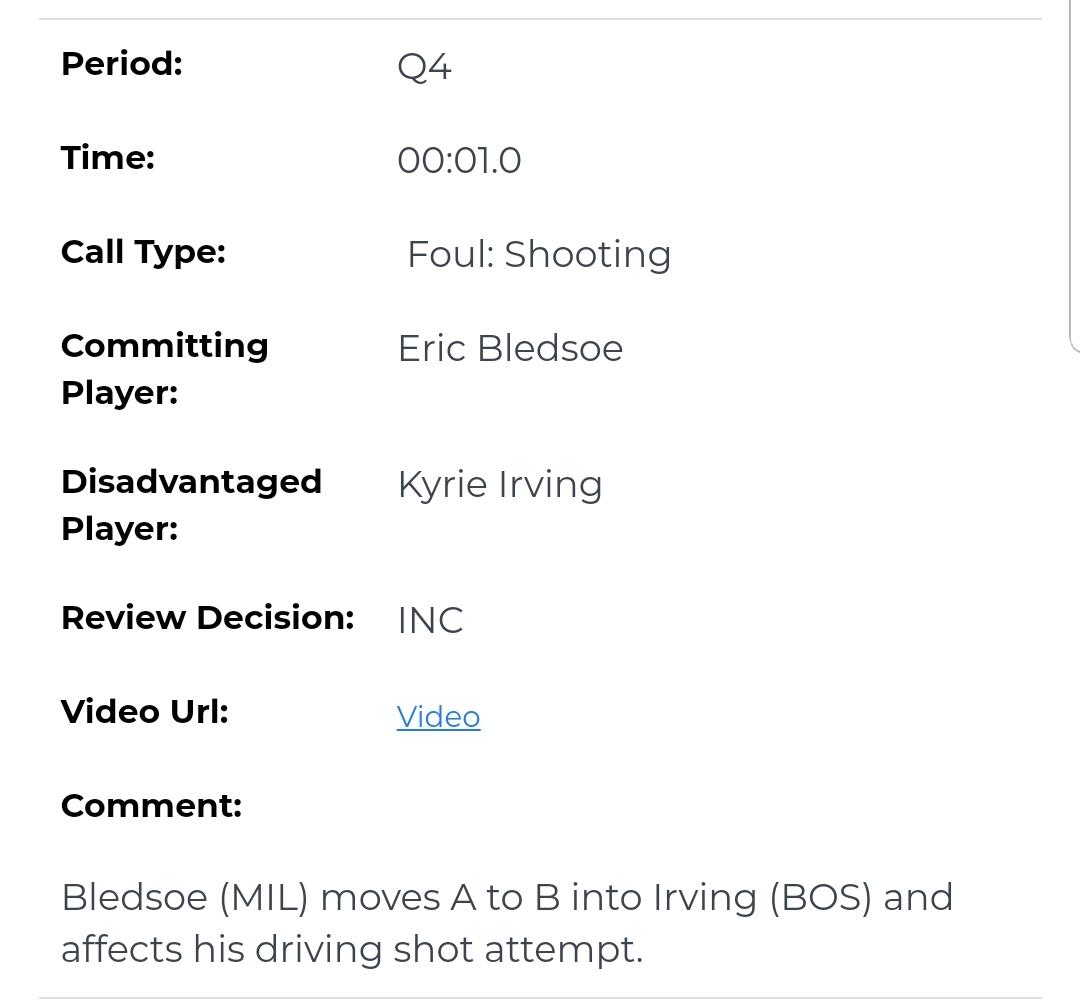Click the Committing Player label
Screen dimensions: 1080x1008
[x=164, y=368]
